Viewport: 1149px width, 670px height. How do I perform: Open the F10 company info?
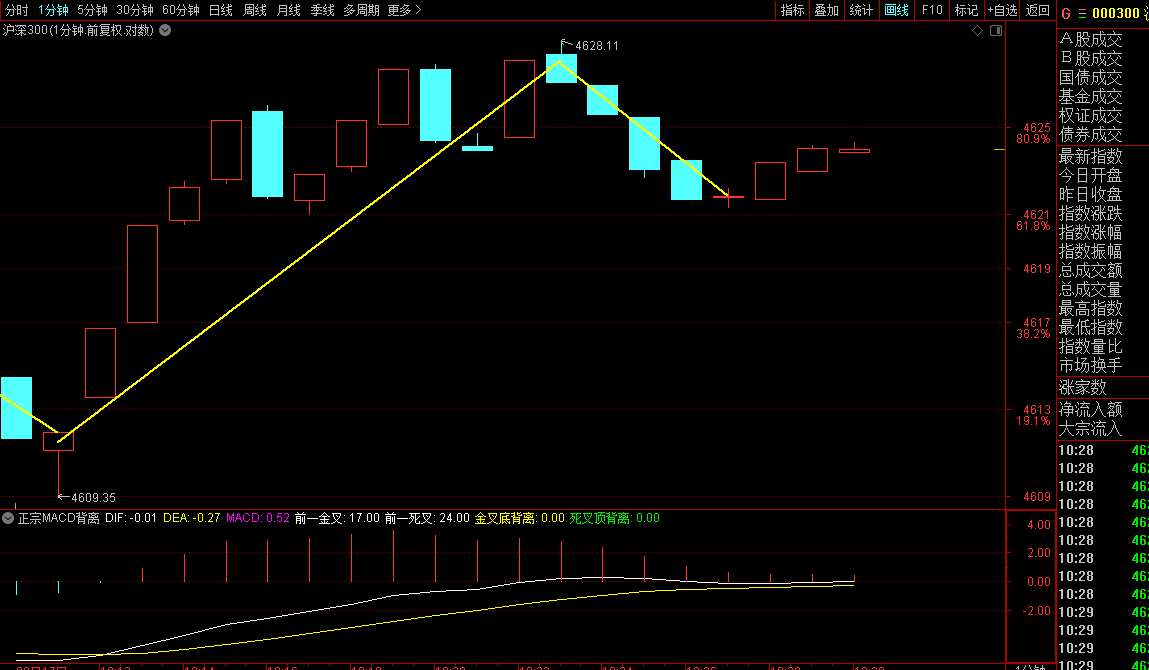click(932, 10)
